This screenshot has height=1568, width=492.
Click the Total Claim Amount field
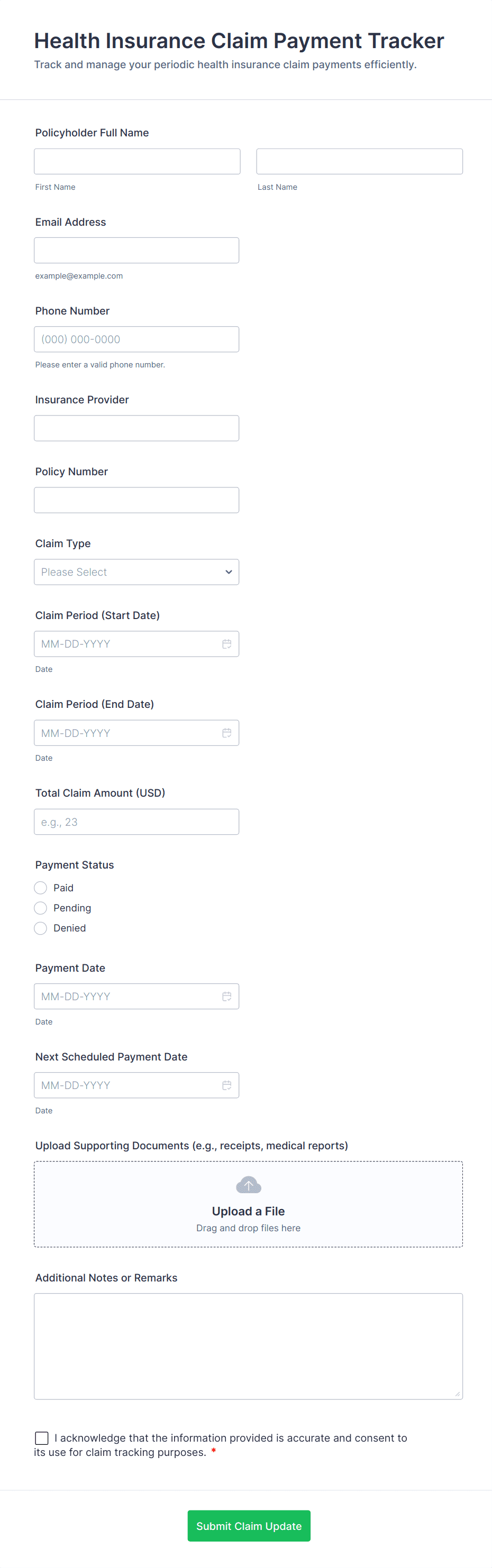pyautogui.click(x=136, y=822)
